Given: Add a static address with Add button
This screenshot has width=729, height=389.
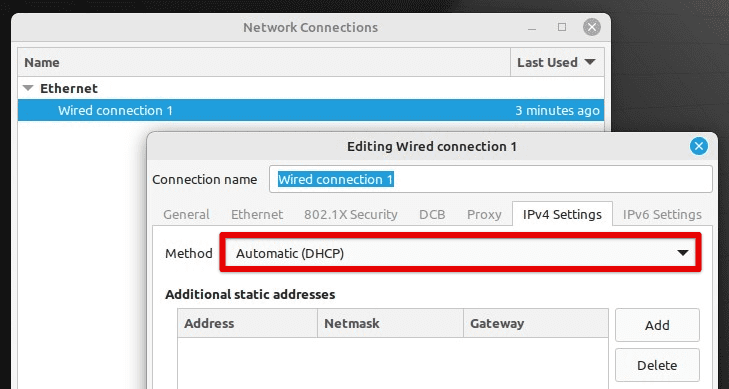Looking at the screenshot, I should 657,325.
